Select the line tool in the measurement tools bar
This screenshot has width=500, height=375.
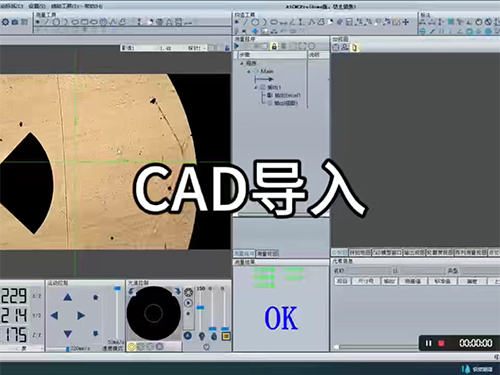(x=47, y=22)
